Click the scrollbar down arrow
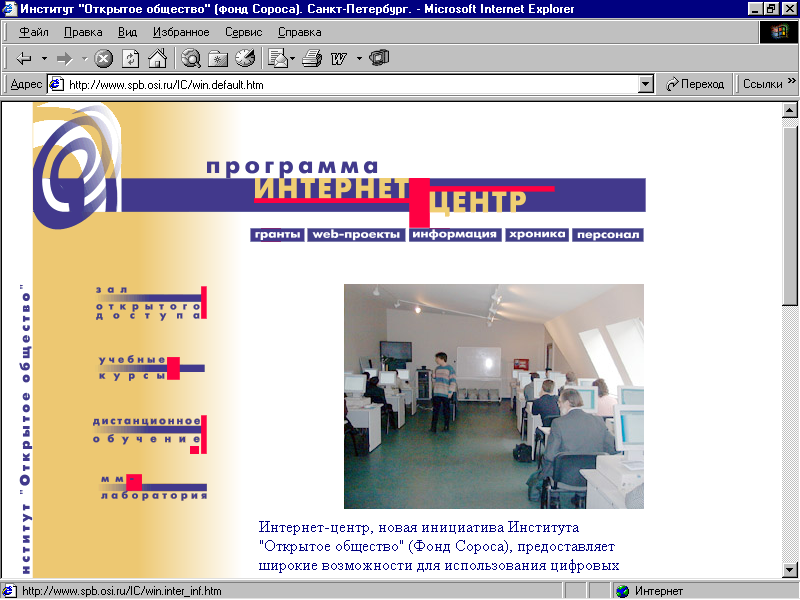800x600 pixels. tap(790, 569)
